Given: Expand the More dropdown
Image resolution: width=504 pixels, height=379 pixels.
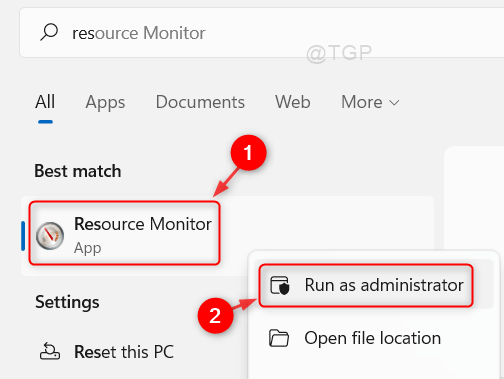Looking at the screenshot, I should point(370,102).
